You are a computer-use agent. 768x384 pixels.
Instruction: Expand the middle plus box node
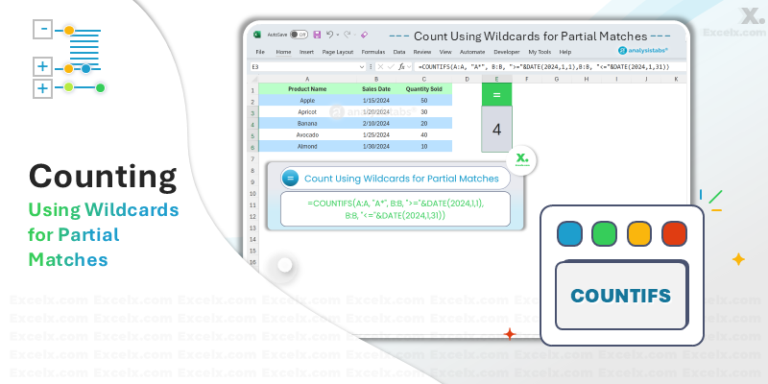pyautogui.click(x=43, y=67)
